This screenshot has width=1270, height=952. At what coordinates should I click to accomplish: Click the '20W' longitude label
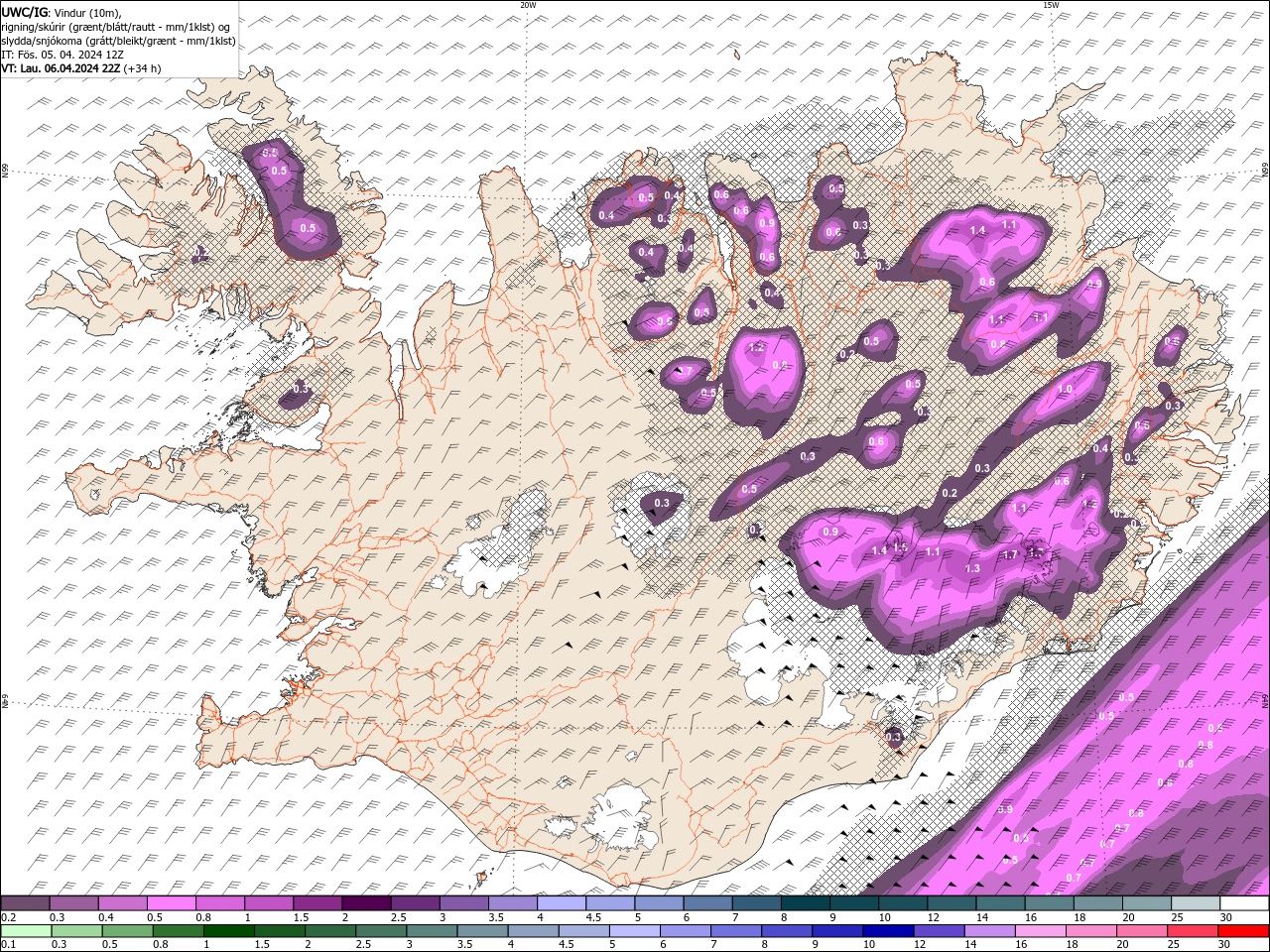[528, 5]
